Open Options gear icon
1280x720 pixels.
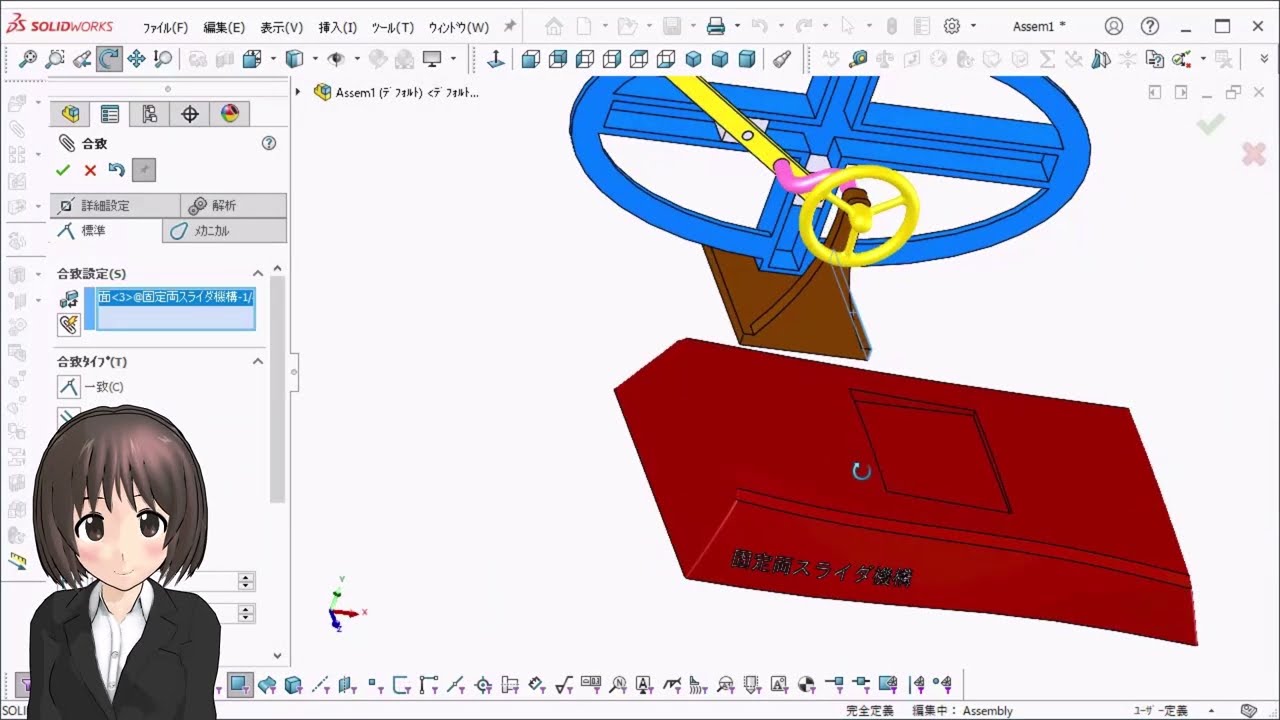pyautogui.click(x=952, y=26)
